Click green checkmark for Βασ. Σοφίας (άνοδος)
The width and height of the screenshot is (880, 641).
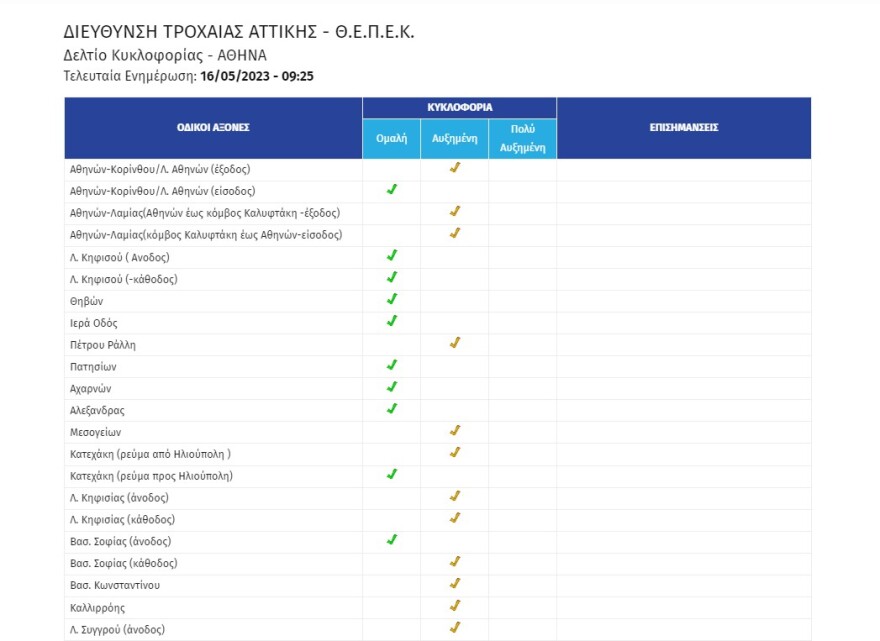point(392,540)
